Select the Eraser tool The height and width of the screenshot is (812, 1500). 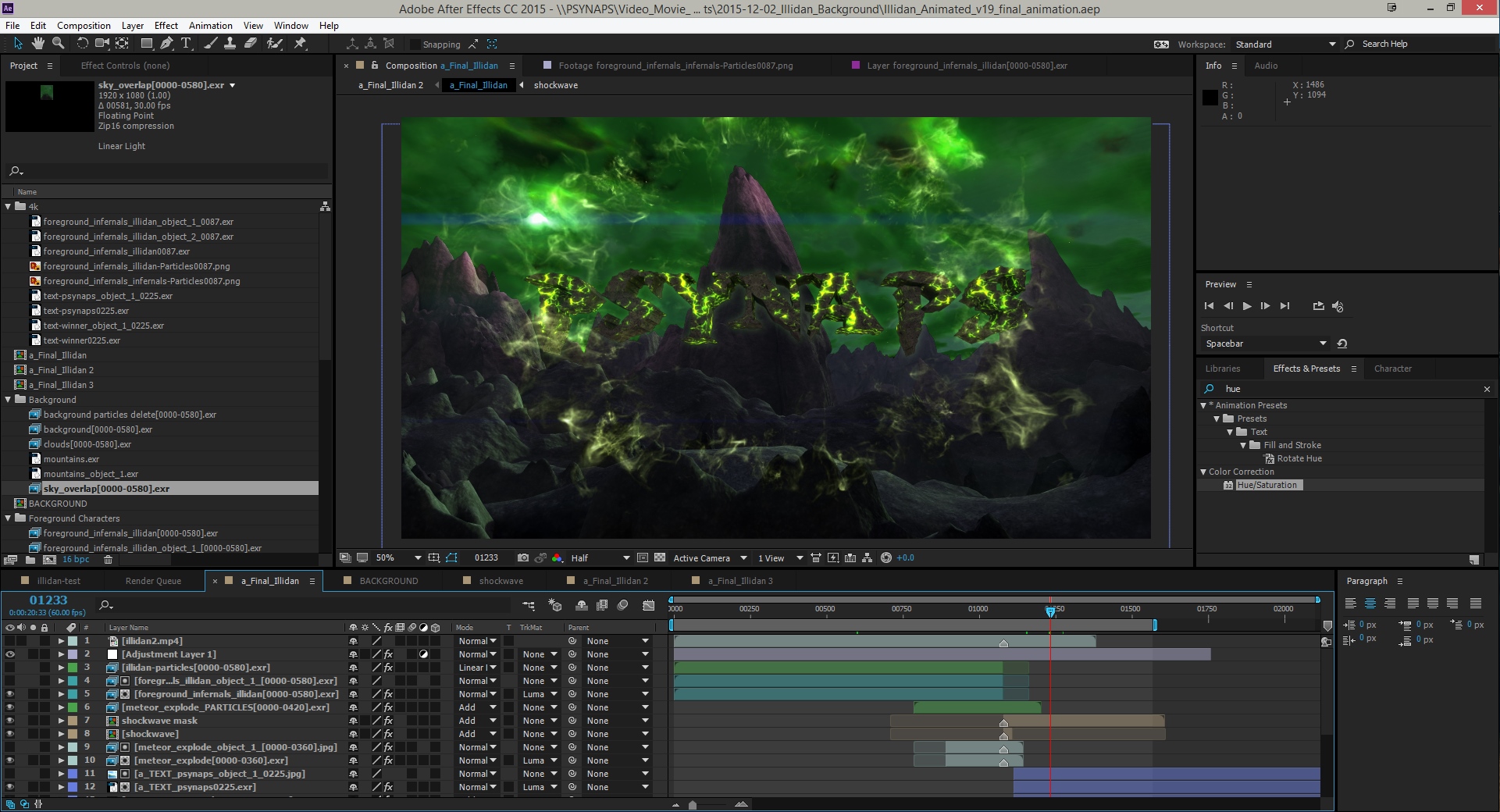point(251,44)
